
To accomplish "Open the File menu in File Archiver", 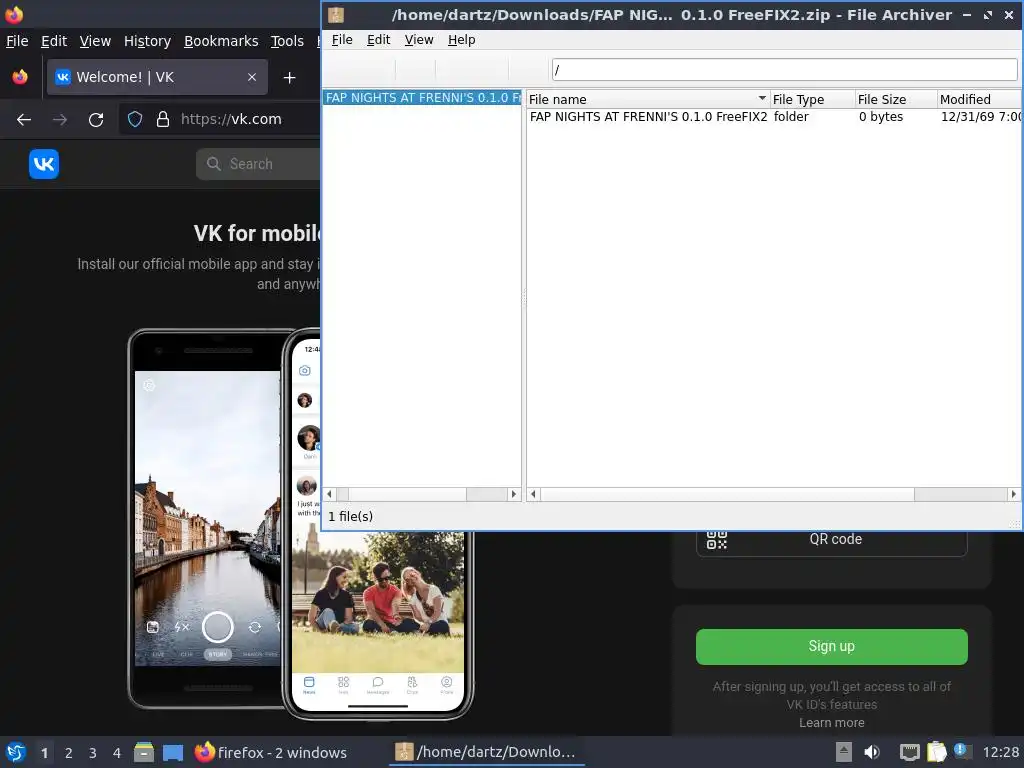I will pyautogui.click(x=342, y=40).
